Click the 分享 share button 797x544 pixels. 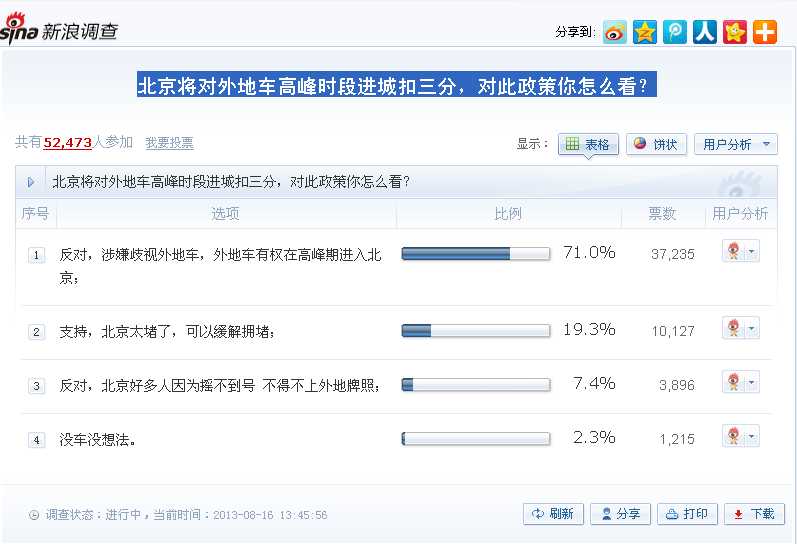tap(620, 514)
